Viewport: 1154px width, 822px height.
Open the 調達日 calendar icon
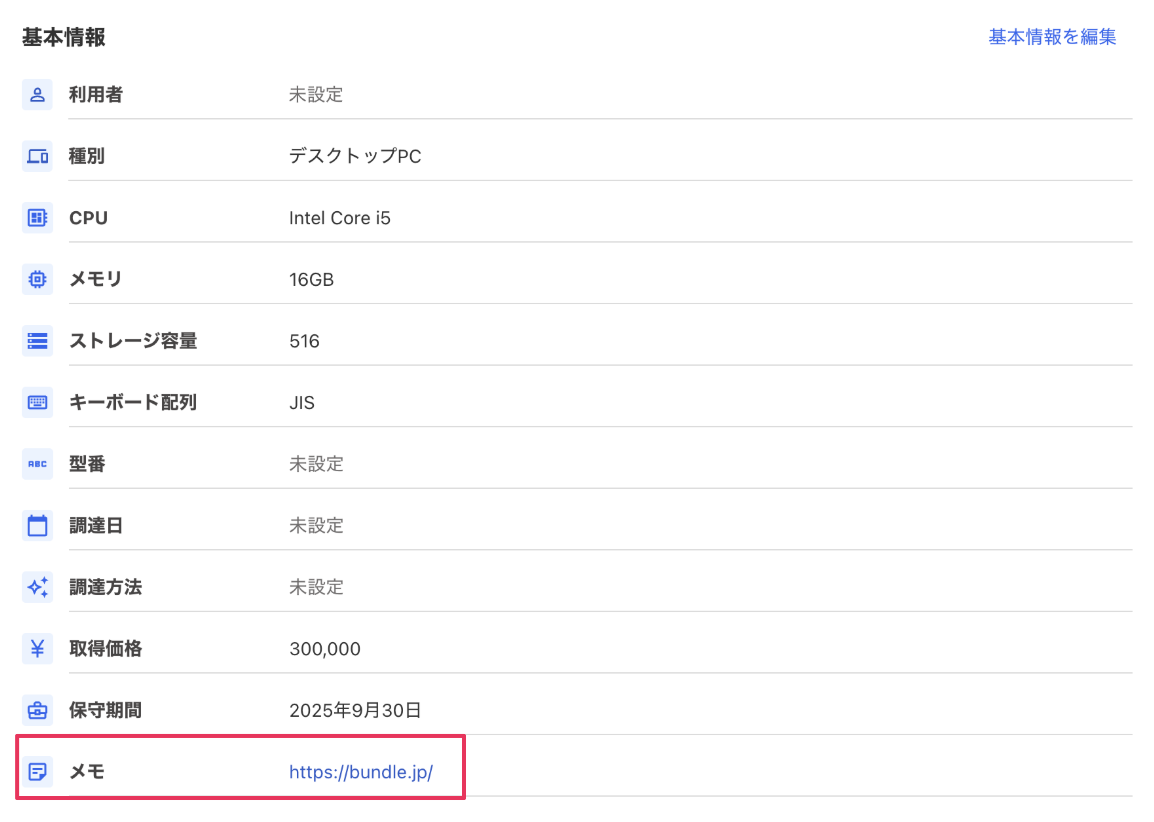click(37, 525)
